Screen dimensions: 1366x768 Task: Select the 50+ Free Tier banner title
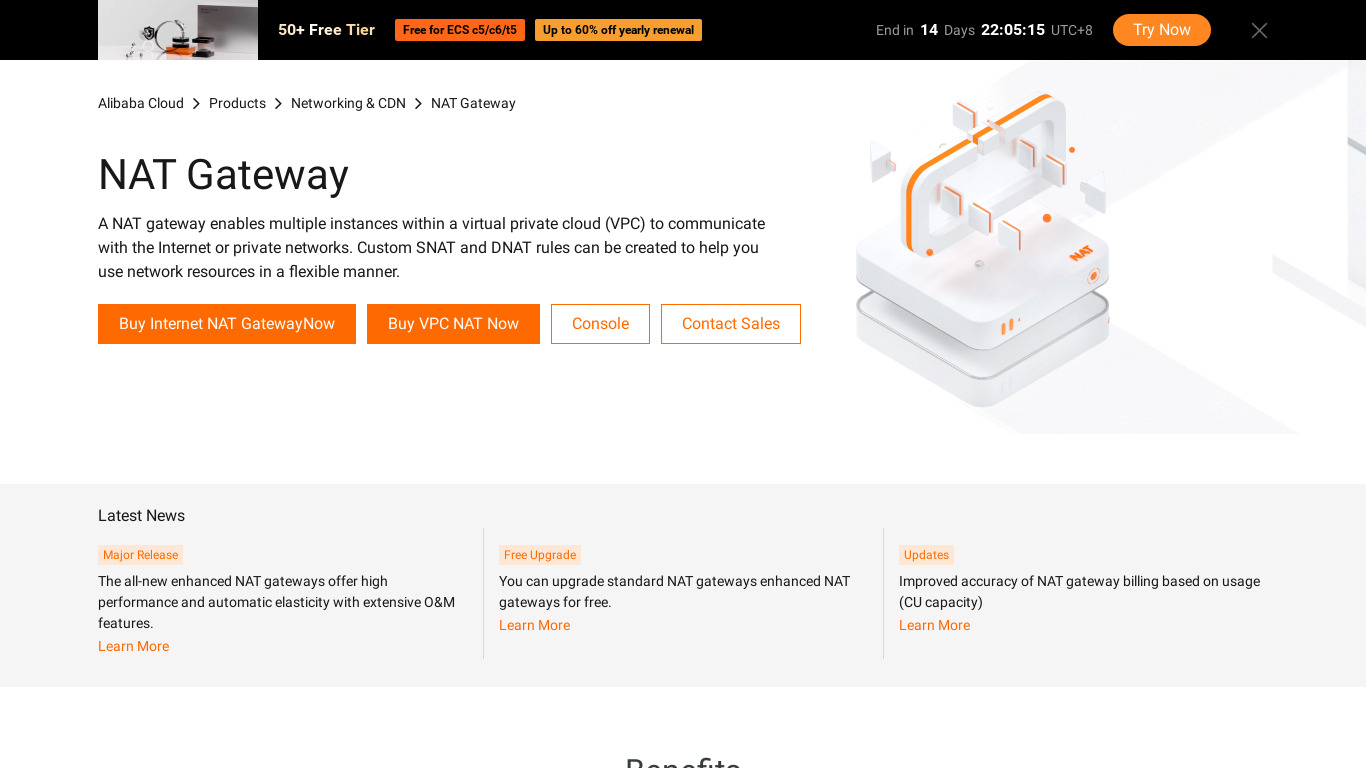(x=327, y=30)
